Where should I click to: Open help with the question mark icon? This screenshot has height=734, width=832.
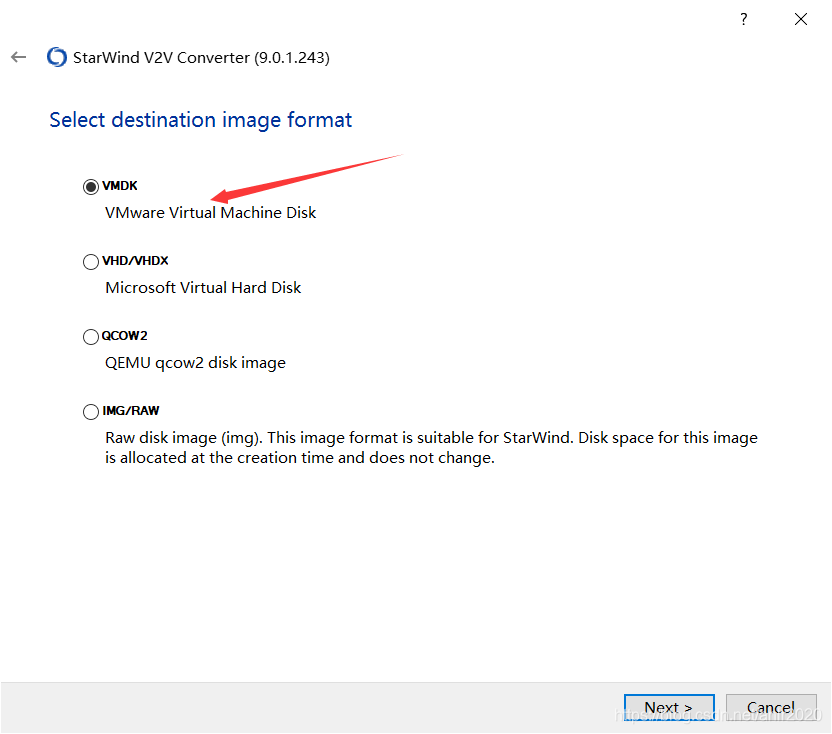click(743, 19)
